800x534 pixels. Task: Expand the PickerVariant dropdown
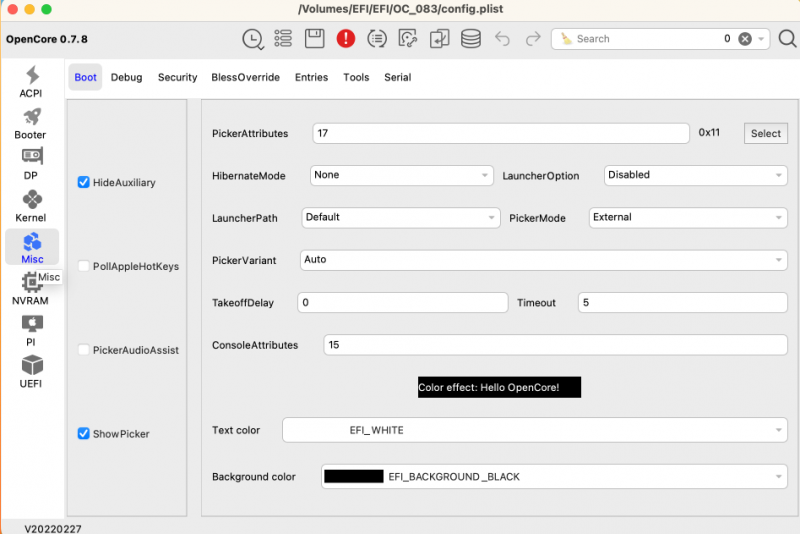pyautogui.click(x=544, y=260)
